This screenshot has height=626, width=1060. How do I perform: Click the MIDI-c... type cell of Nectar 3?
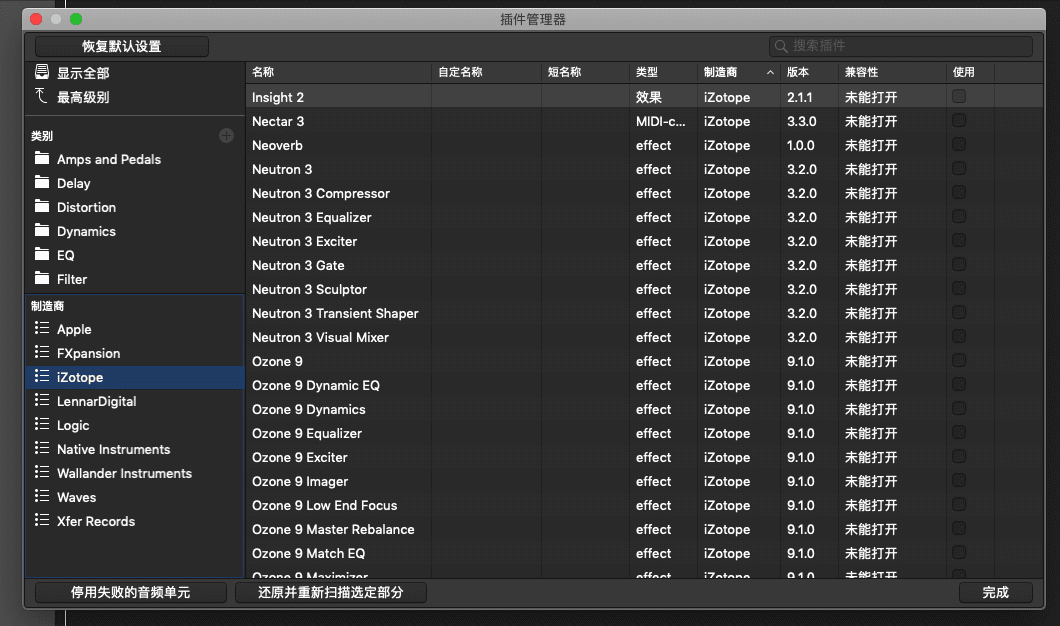click(x=660, y=121)
